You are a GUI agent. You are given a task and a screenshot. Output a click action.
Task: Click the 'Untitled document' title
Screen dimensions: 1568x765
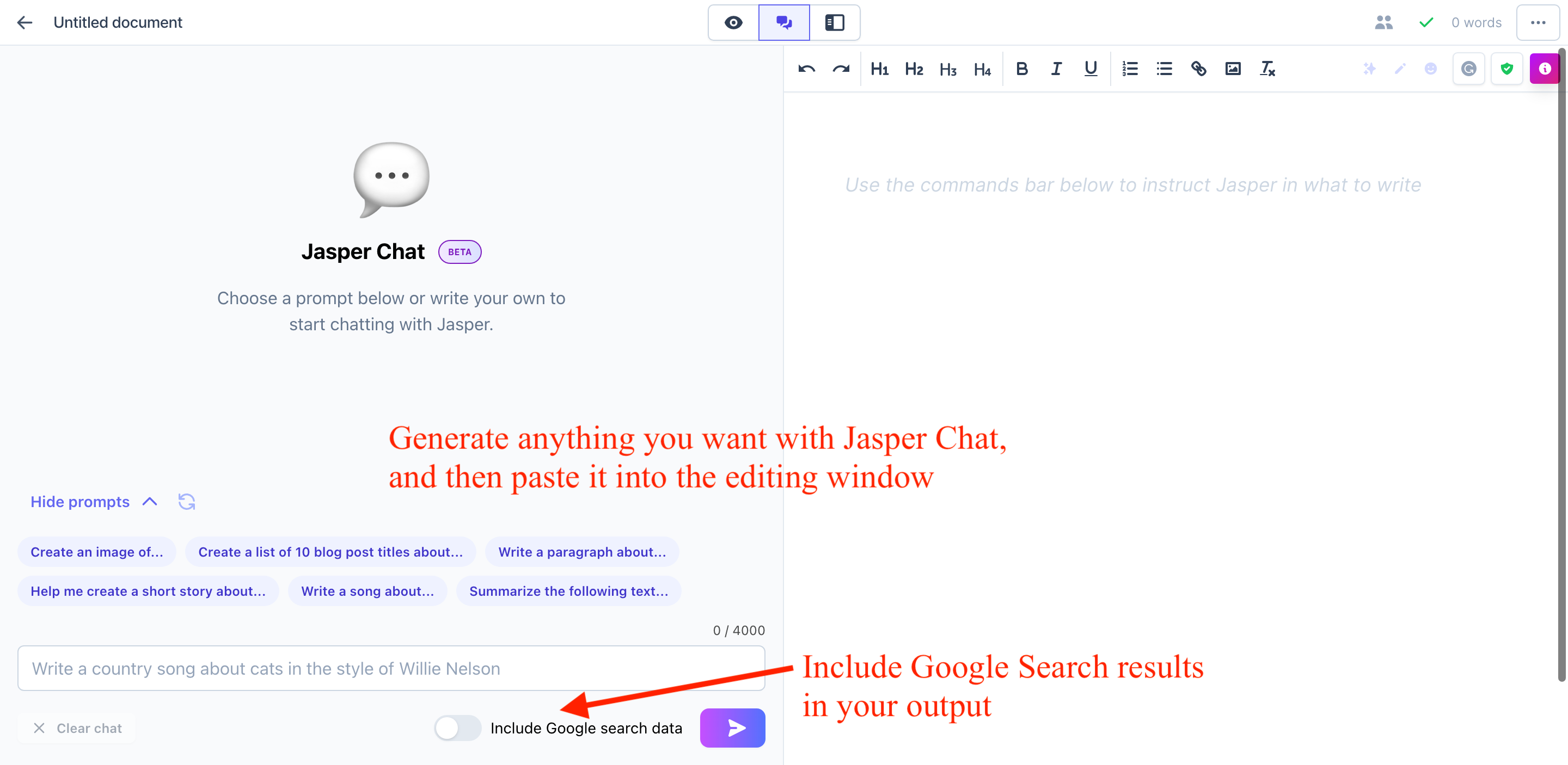click(x=118, y=22)
